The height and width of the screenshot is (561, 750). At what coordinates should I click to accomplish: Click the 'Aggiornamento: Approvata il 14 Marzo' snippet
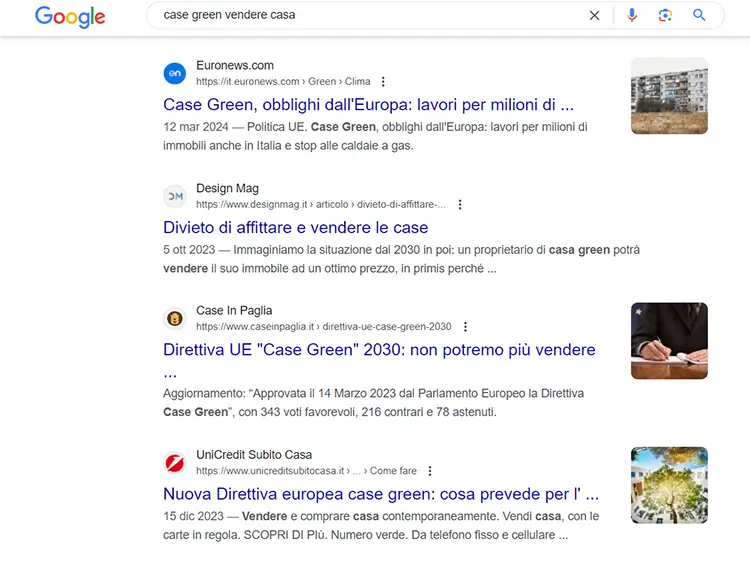pos(374,403)
